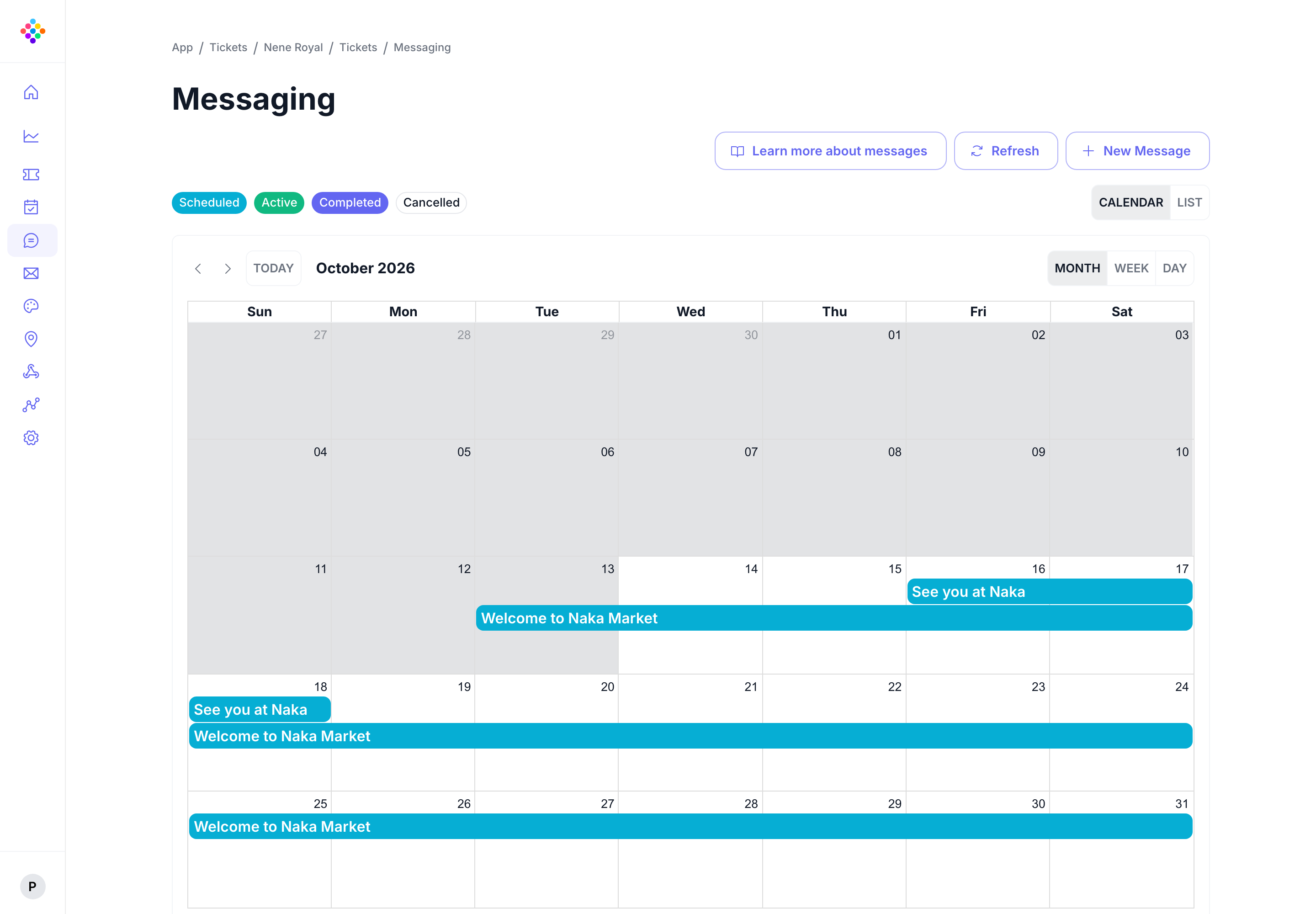Open the webhook icon in the sidebar

31,372
